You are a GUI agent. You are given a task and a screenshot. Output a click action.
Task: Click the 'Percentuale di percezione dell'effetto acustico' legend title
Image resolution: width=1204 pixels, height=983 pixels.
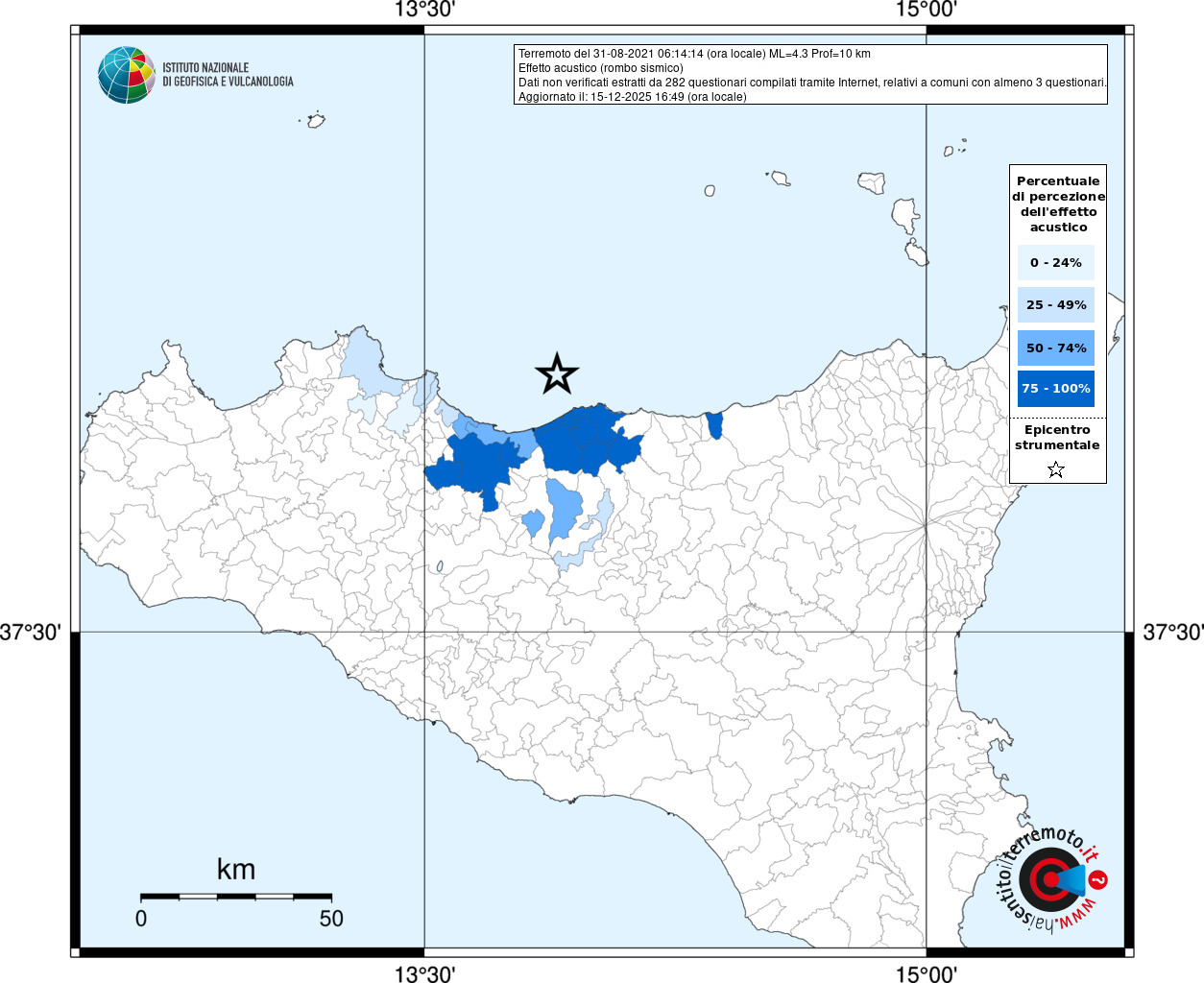click(1058, 204)
